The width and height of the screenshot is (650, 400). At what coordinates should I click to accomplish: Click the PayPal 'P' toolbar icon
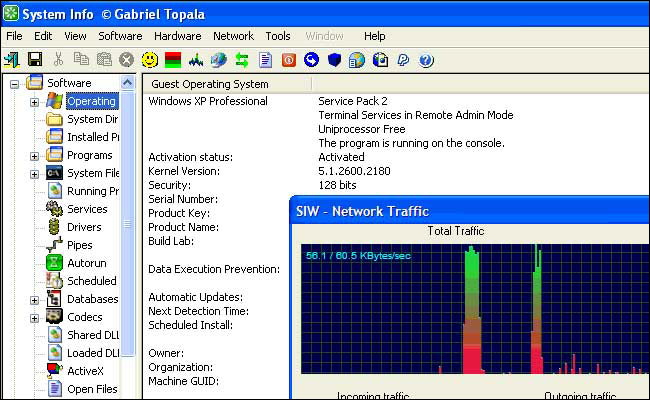[403, 60]
